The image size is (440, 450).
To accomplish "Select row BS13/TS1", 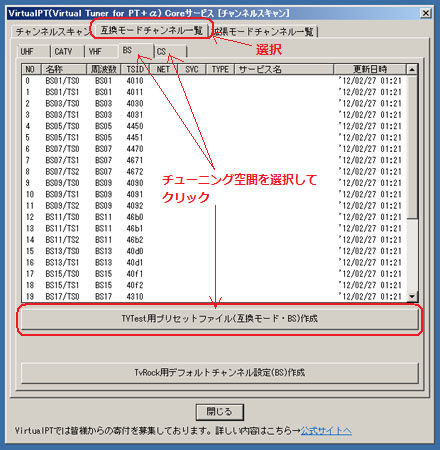I will pyautogui.click(x=214, y=262).
